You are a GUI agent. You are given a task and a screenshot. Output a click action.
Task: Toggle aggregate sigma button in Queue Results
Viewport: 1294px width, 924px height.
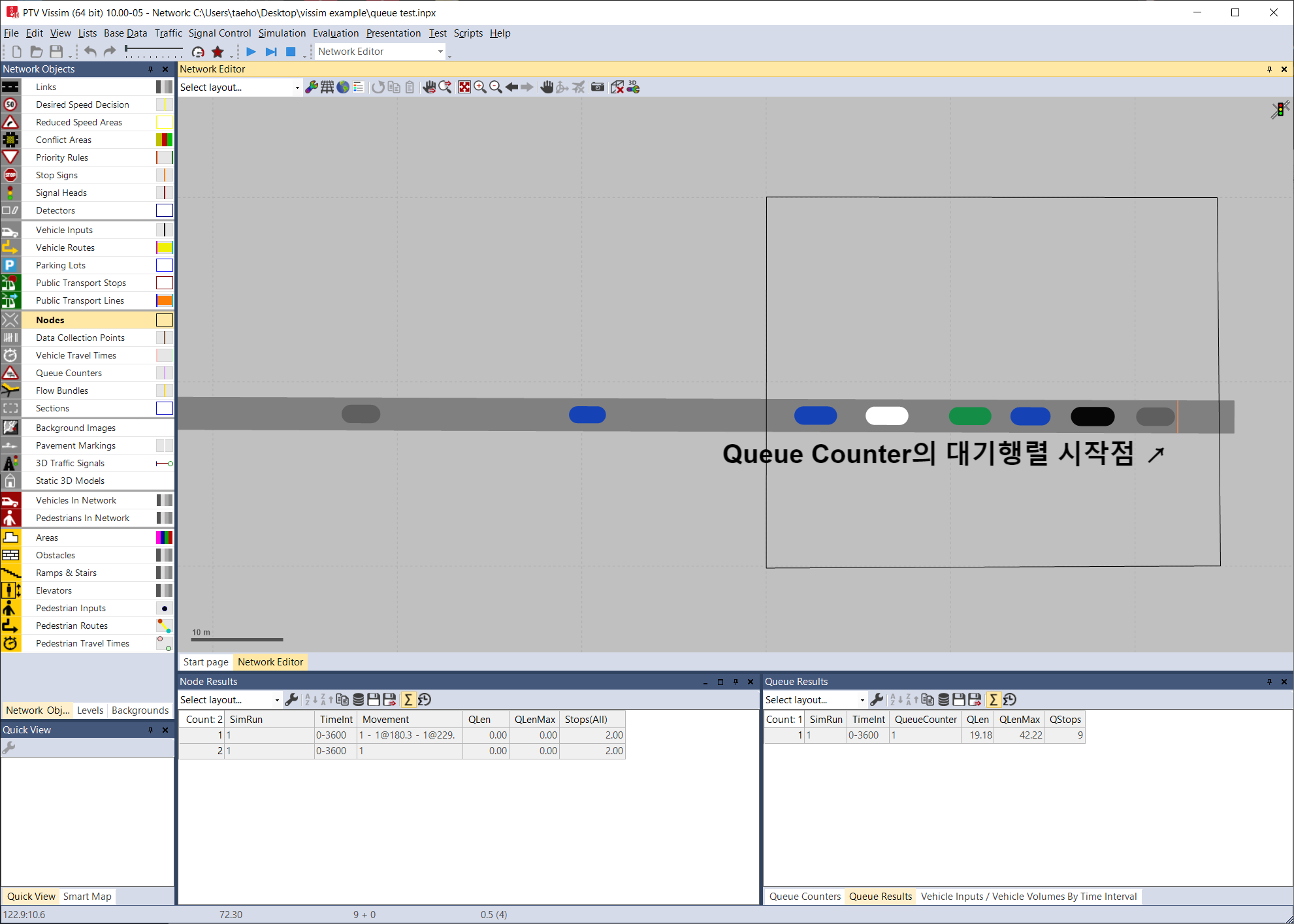(994, 700)
